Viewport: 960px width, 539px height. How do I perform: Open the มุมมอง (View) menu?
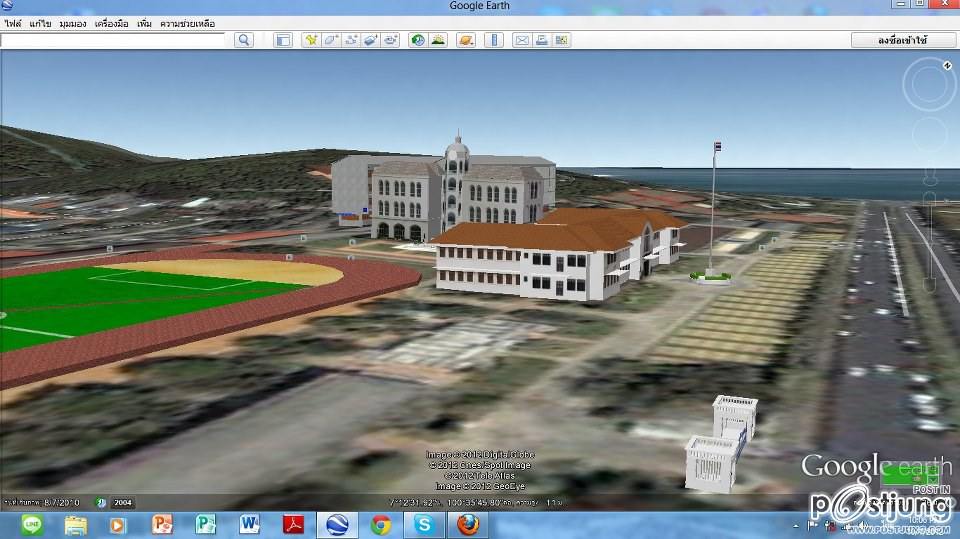tap(73, 23)
